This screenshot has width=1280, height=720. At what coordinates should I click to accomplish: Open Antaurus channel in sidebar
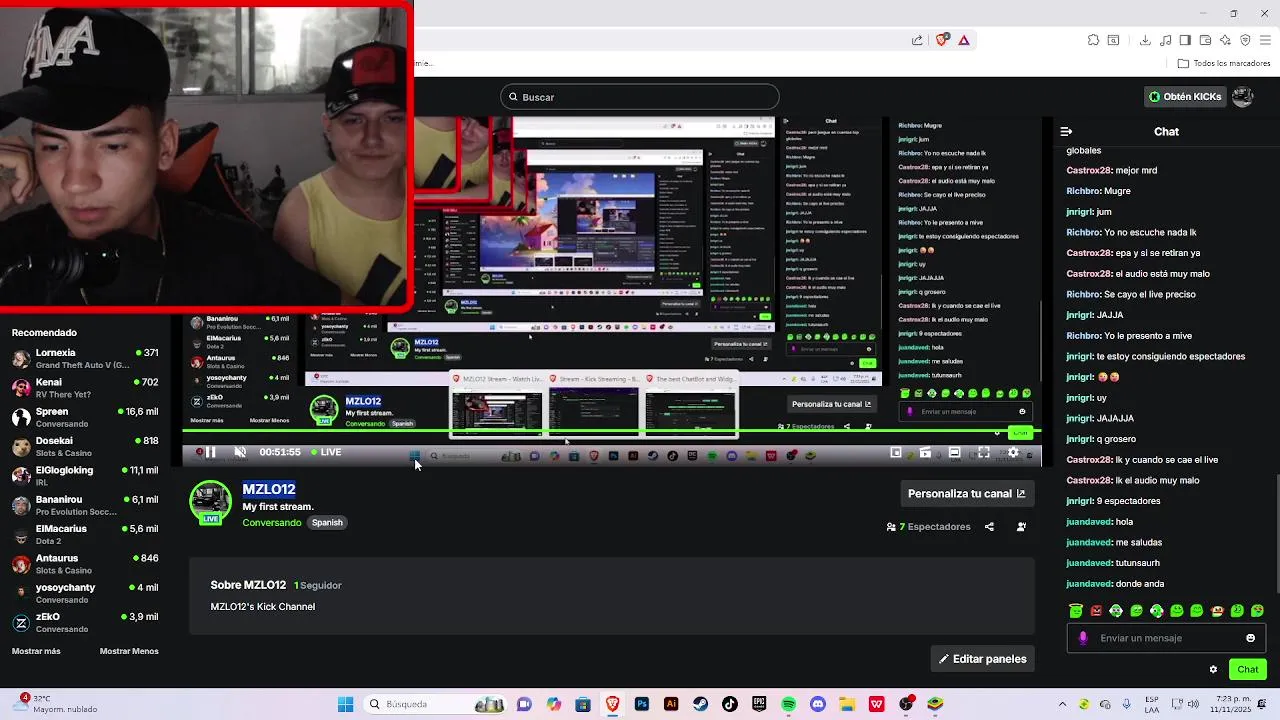85,564
